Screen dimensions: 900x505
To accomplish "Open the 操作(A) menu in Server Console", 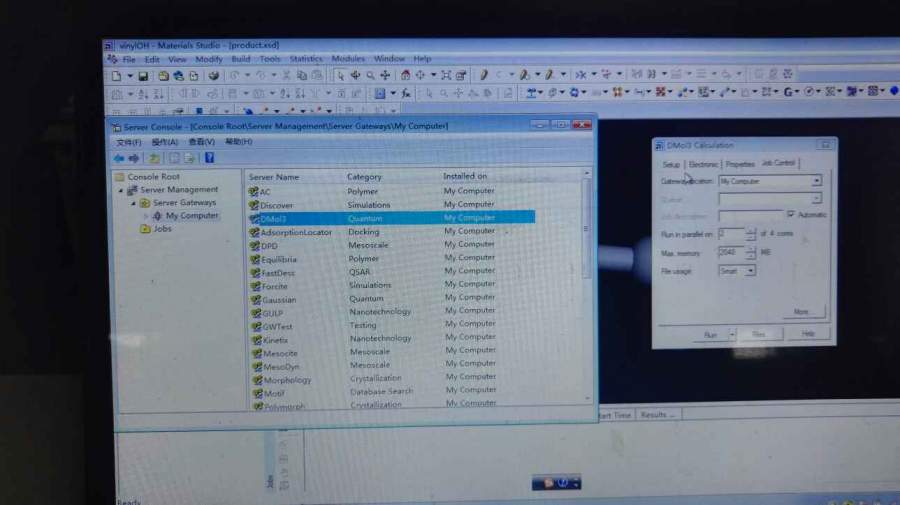I will click(165, 142).
